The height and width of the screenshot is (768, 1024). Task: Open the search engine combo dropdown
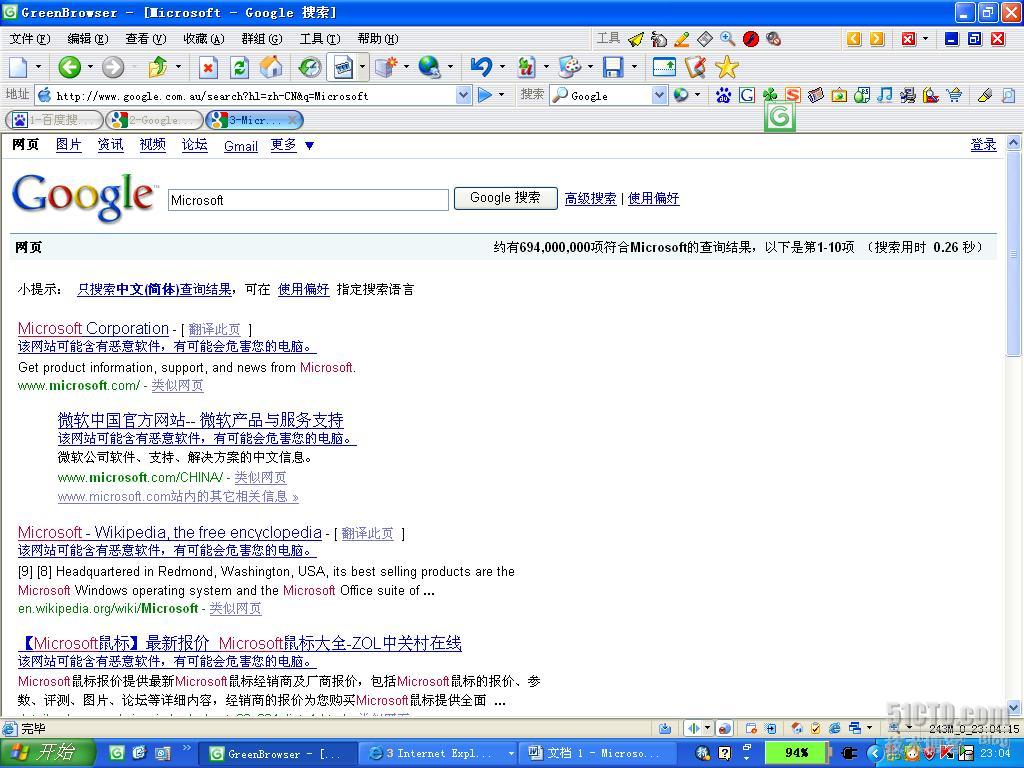[659, 95]
